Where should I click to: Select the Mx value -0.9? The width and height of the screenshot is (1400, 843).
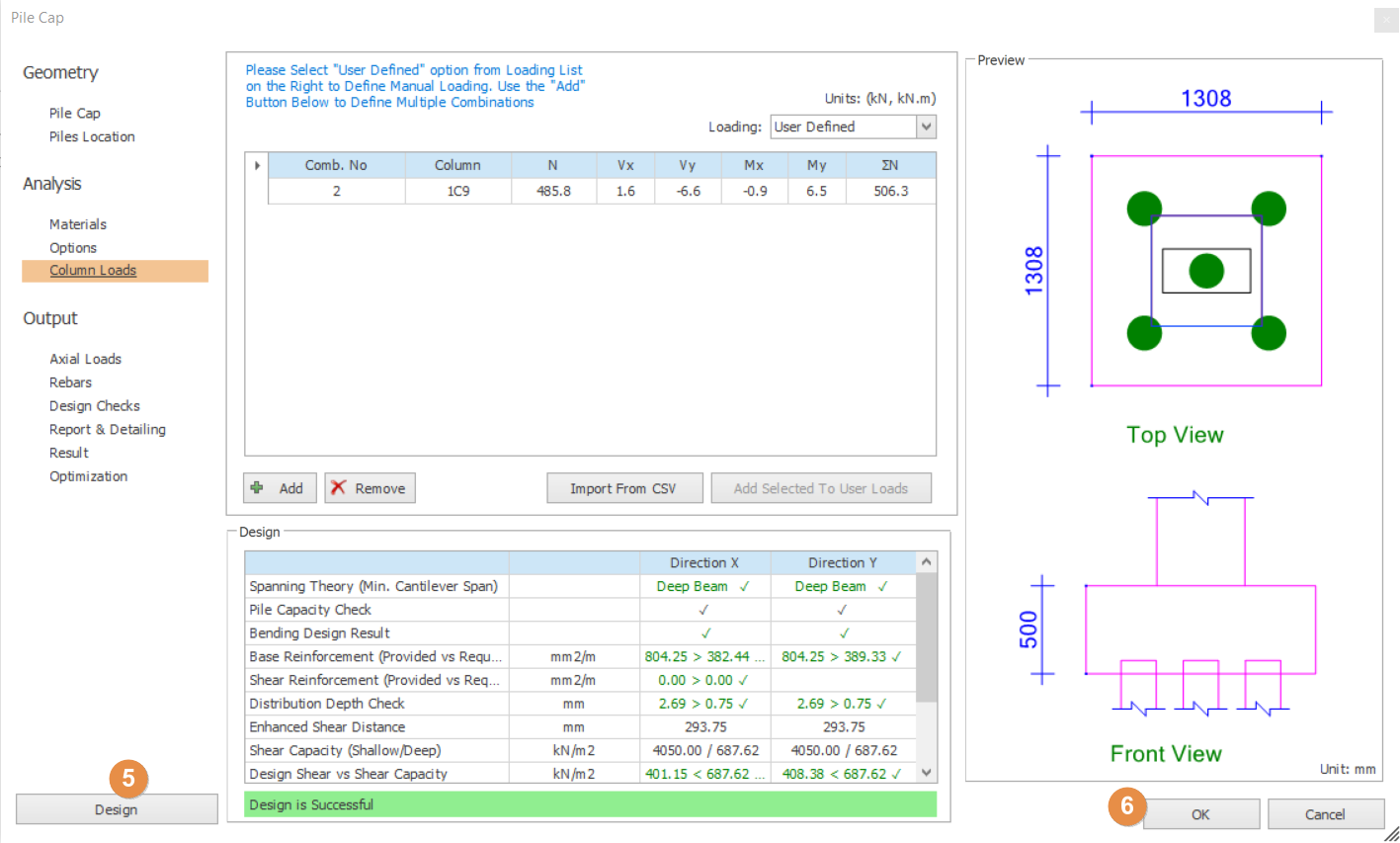[x=754, y=191]
